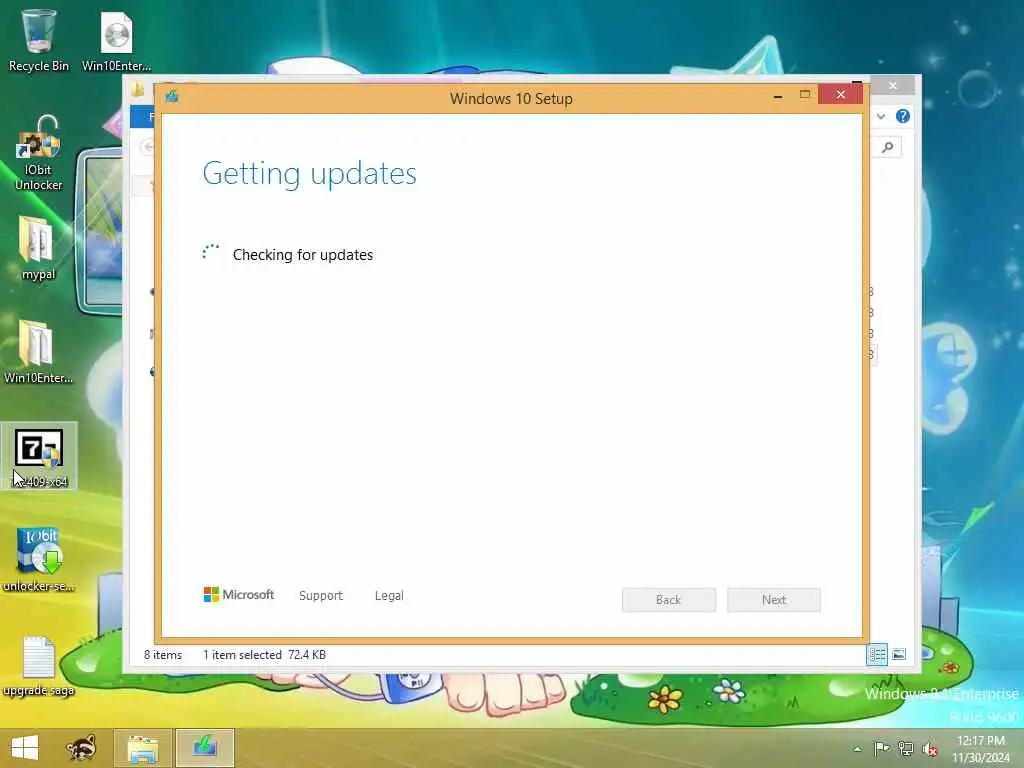1024x768 pixels.
Task: Open Explorer help question mark icon
Action: pyautogui.click(x=903, y=116)
